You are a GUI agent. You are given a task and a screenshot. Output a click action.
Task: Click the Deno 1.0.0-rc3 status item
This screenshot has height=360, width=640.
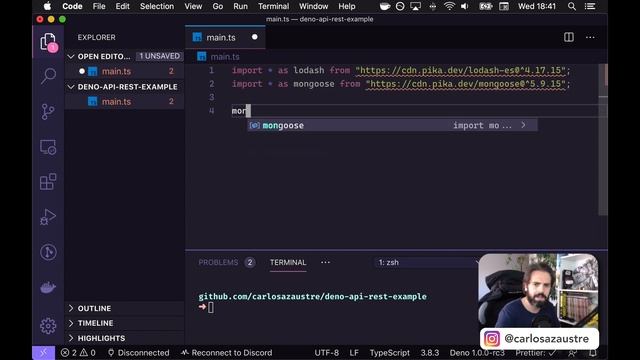(477, 353)
